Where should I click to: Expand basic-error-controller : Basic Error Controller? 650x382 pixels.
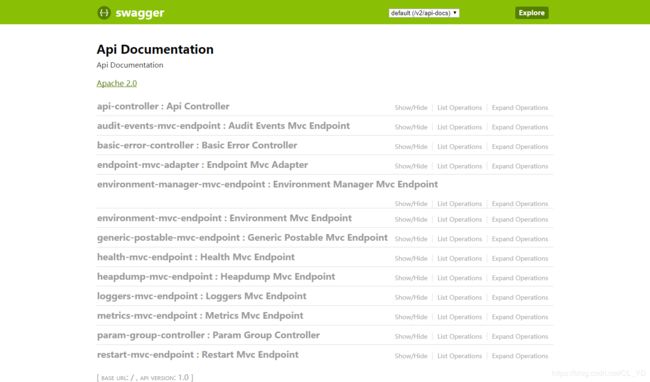click(197, 145)
